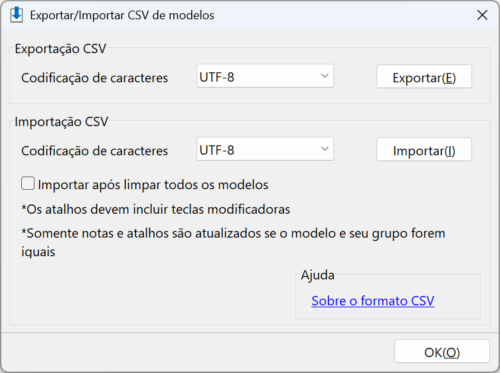Open the import UTF-8 encoding combo box
Viewport: 500px width, 373px height.
coord(265,149)
